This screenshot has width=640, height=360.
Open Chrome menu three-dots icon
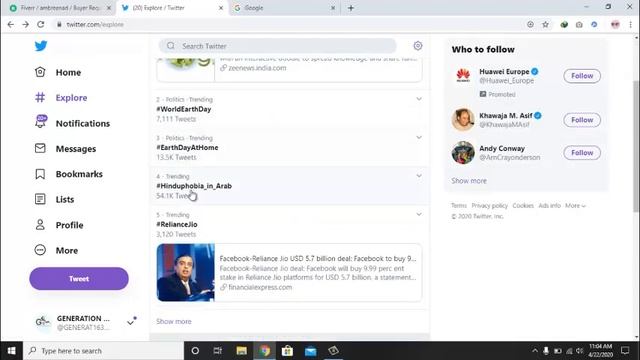pos(631,24)
